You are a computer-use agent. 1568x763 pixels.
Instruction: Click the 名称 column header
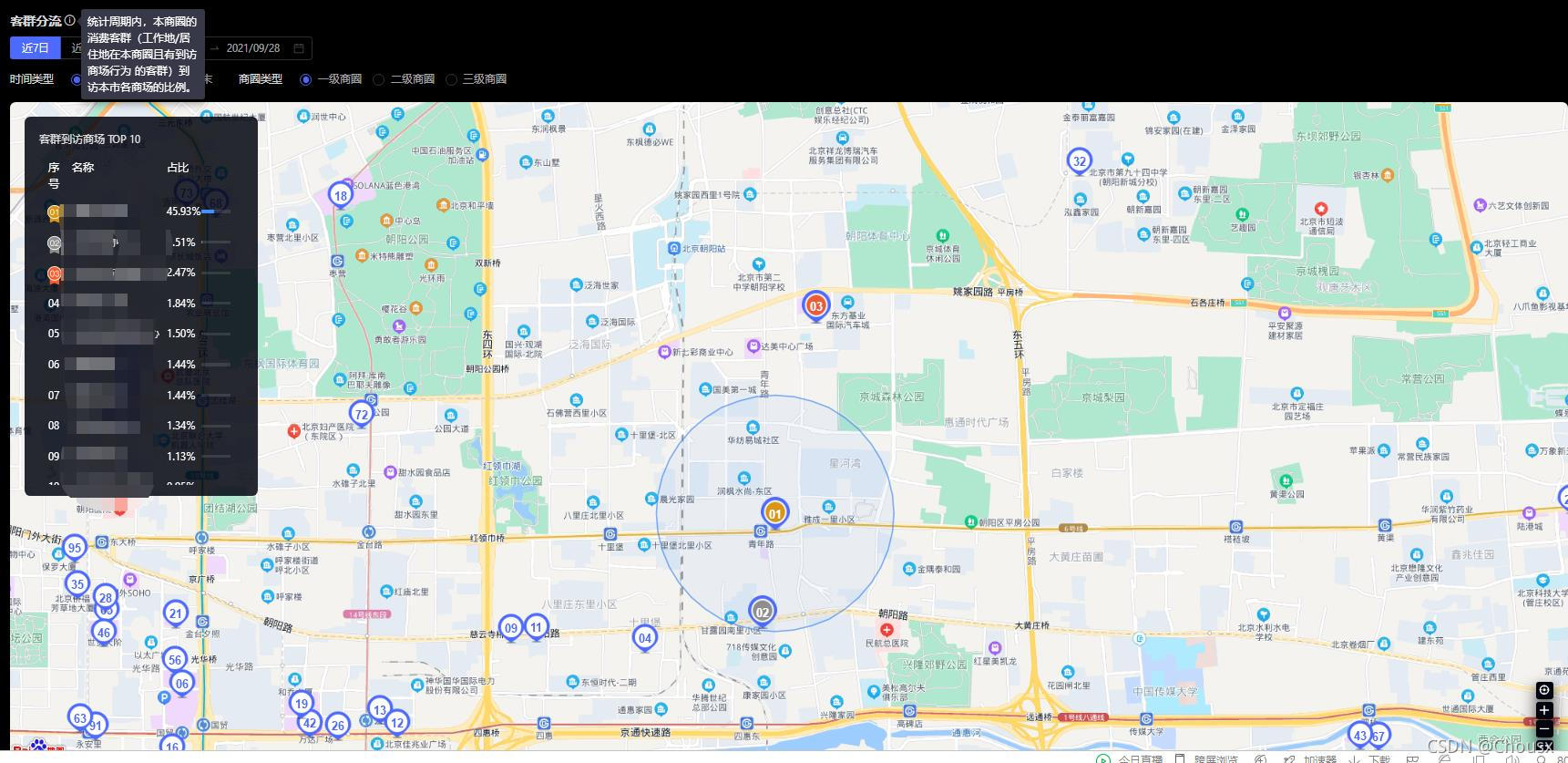point(83,168)
